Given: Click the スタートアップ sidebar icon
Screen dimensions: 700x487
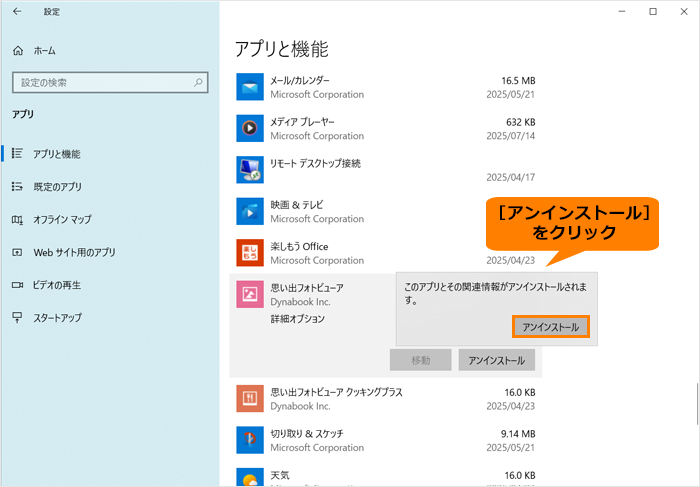Looking at the screenshot, I should coord(17,317).
